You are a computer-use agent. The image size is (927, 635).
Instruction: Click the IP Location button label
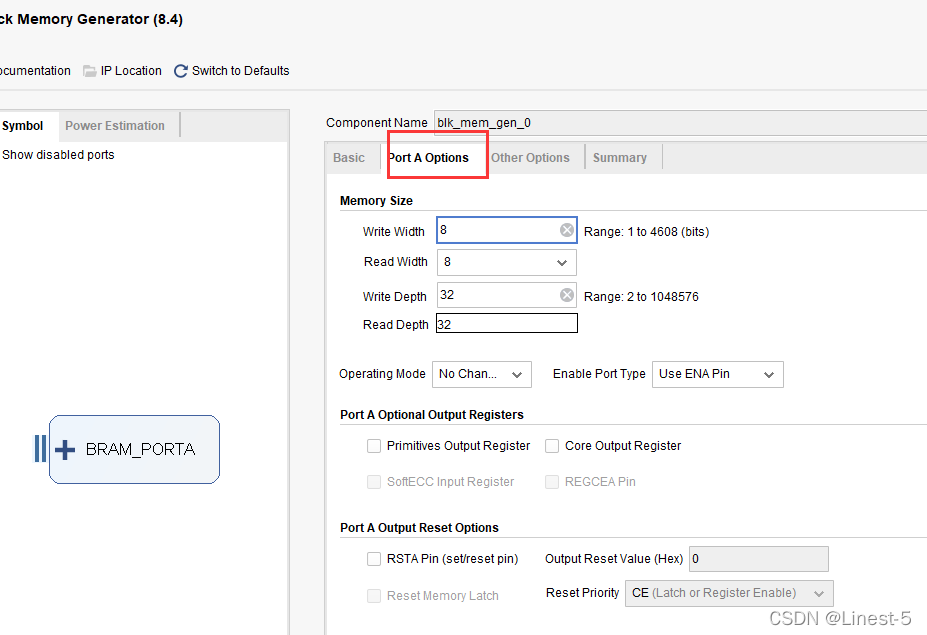coord(131,71)
